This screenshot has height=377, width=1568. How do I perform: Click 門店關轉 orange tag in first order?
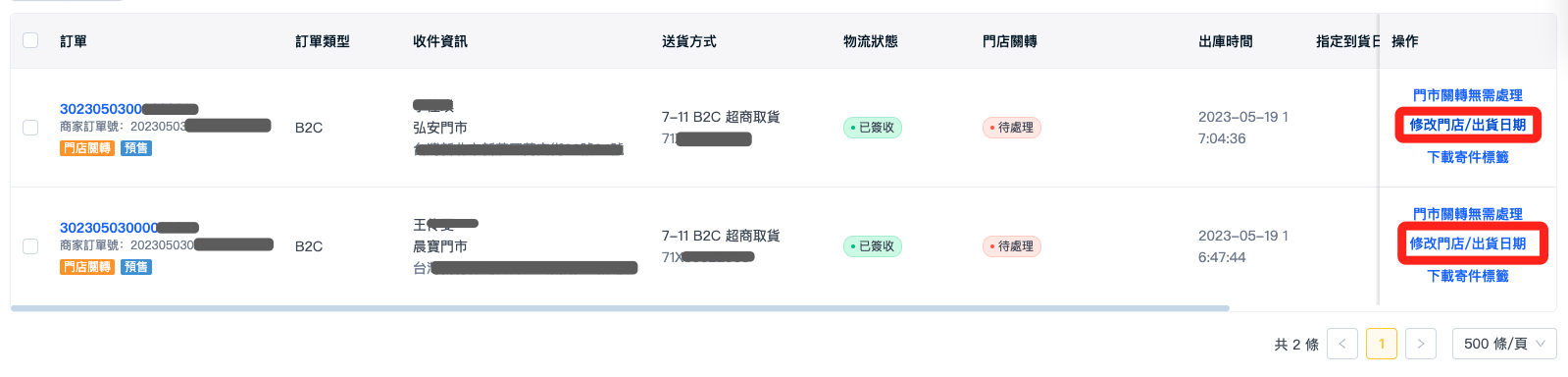87,148
